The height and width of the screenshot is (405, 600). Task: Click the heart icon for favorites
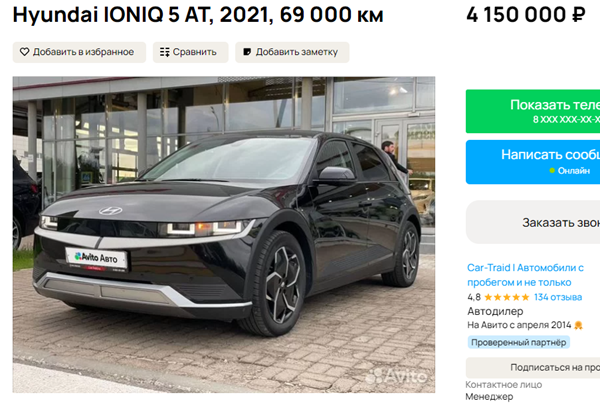click(24, 52)
